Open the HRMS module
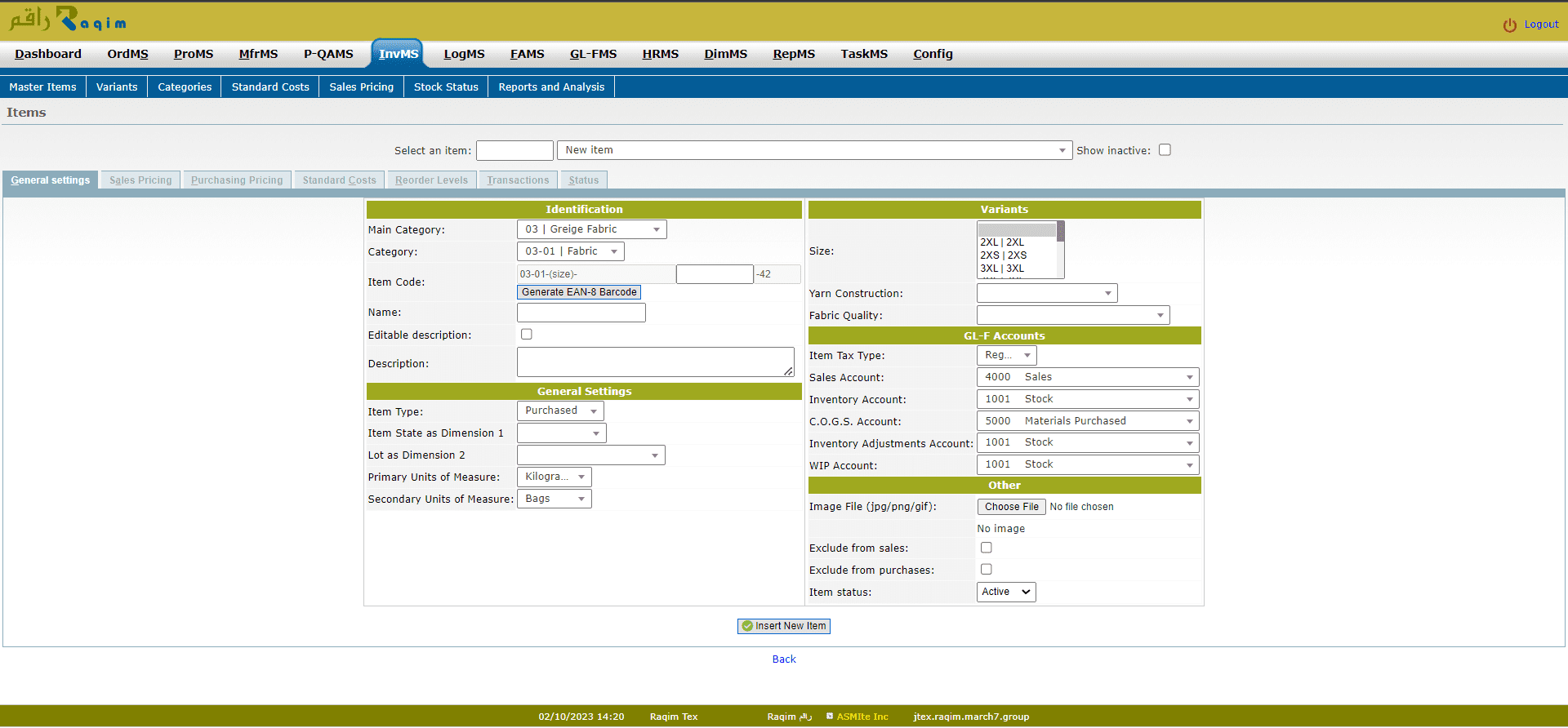Image resolution: width=1568 pixels, height=728 pixels. (x=660, y=54)
